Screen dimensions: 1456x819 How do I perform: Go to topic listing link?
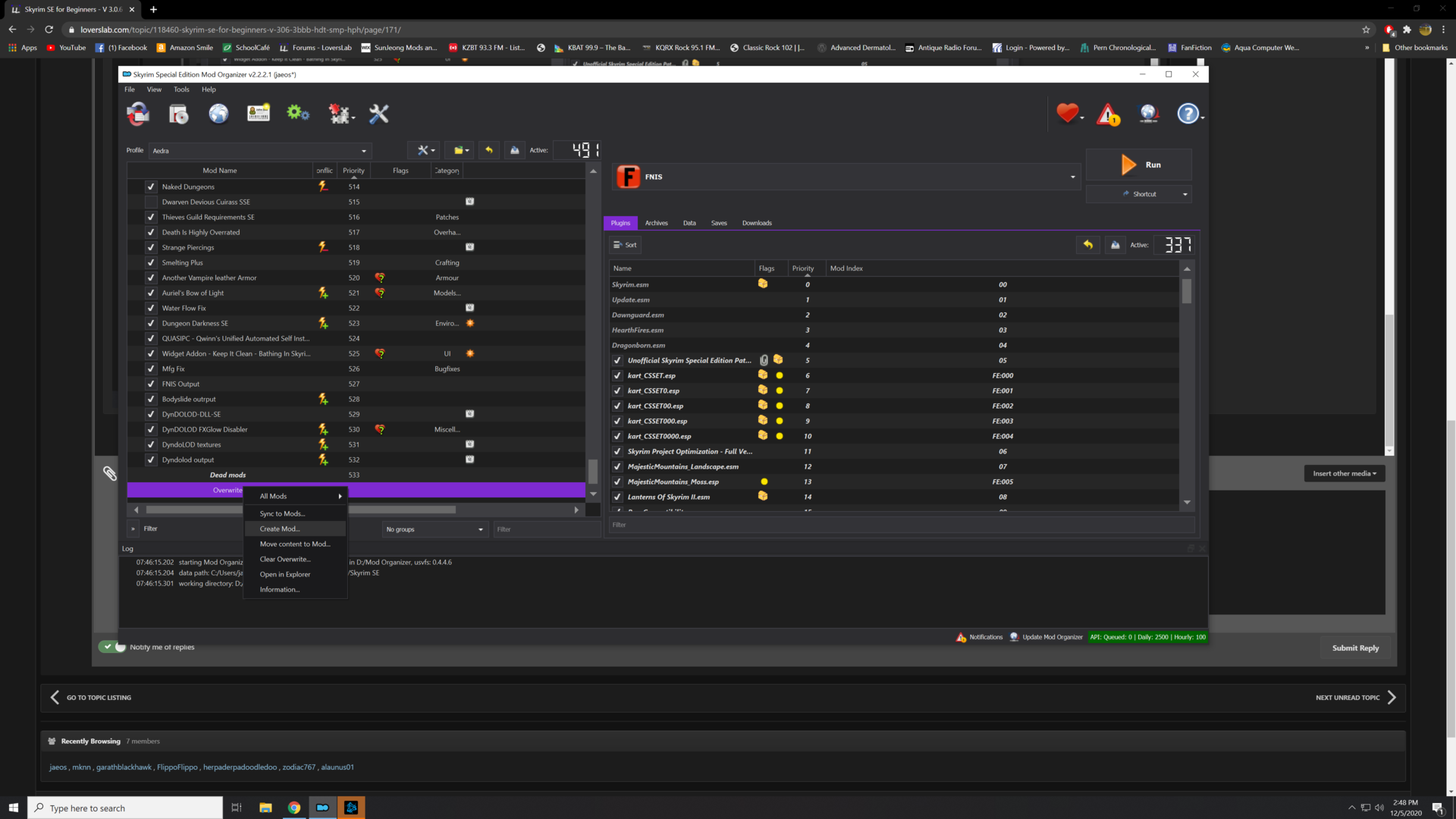pyautogui.click(x=91, y=698)
